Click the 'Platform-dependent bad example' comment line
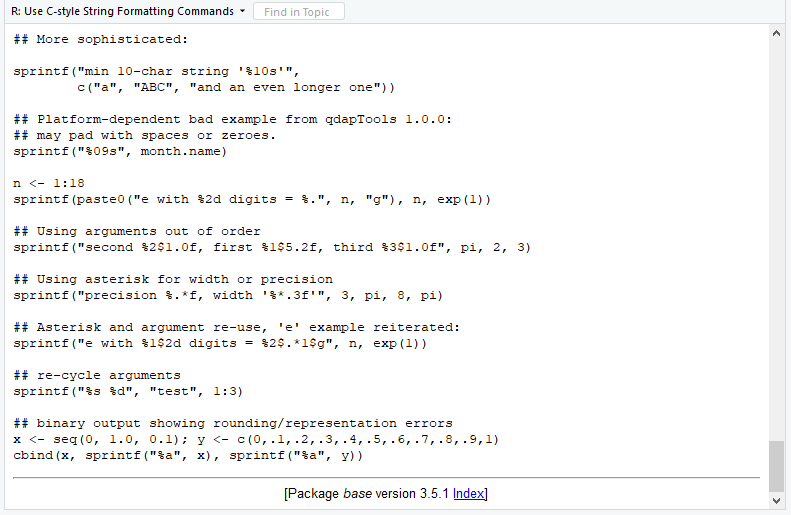 click(233, 120)
